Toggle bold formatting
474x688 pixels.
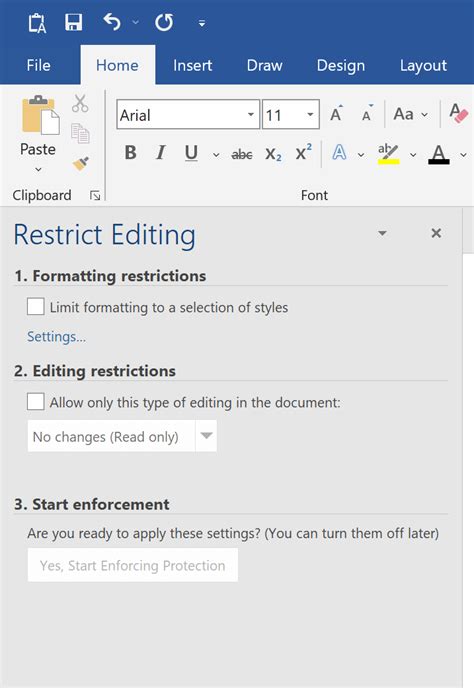pyautogui.click(x=130, y=153)
